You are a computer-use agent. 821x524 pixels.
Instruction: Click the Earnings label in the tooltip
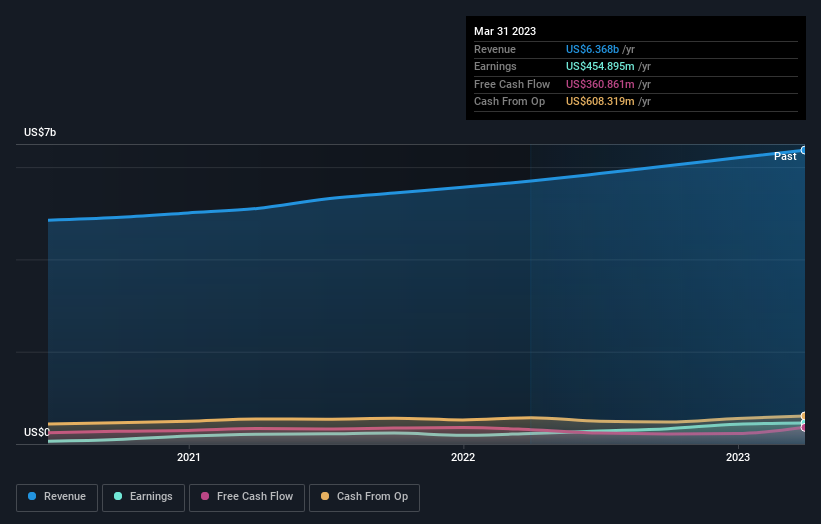(x=495, y=66)
